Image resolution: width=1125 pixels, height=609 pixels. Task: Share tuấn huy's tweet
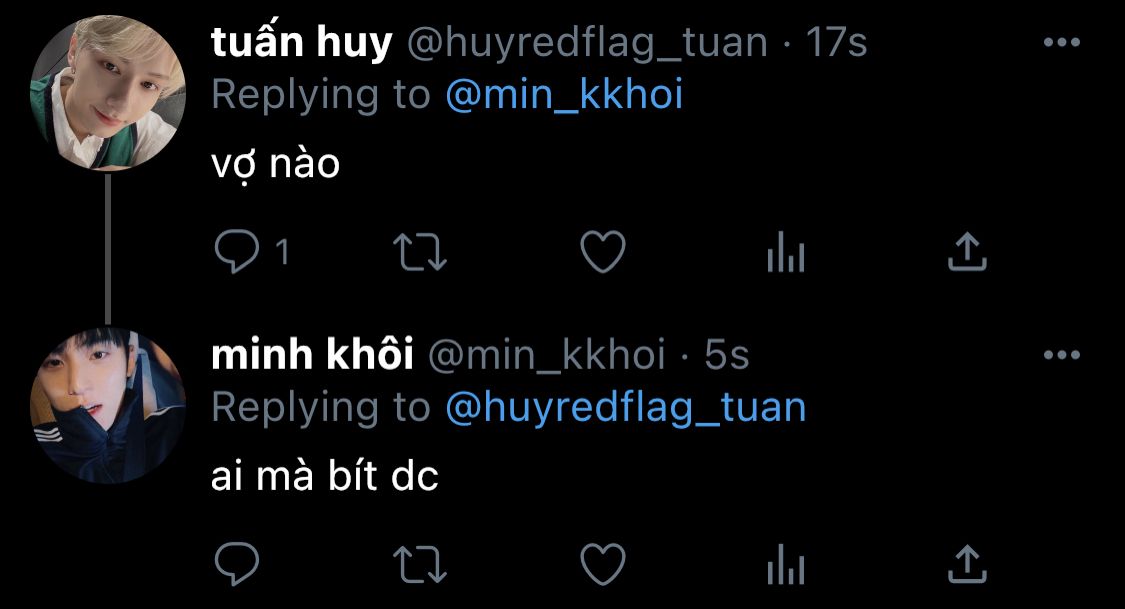[x=967, y=253]
